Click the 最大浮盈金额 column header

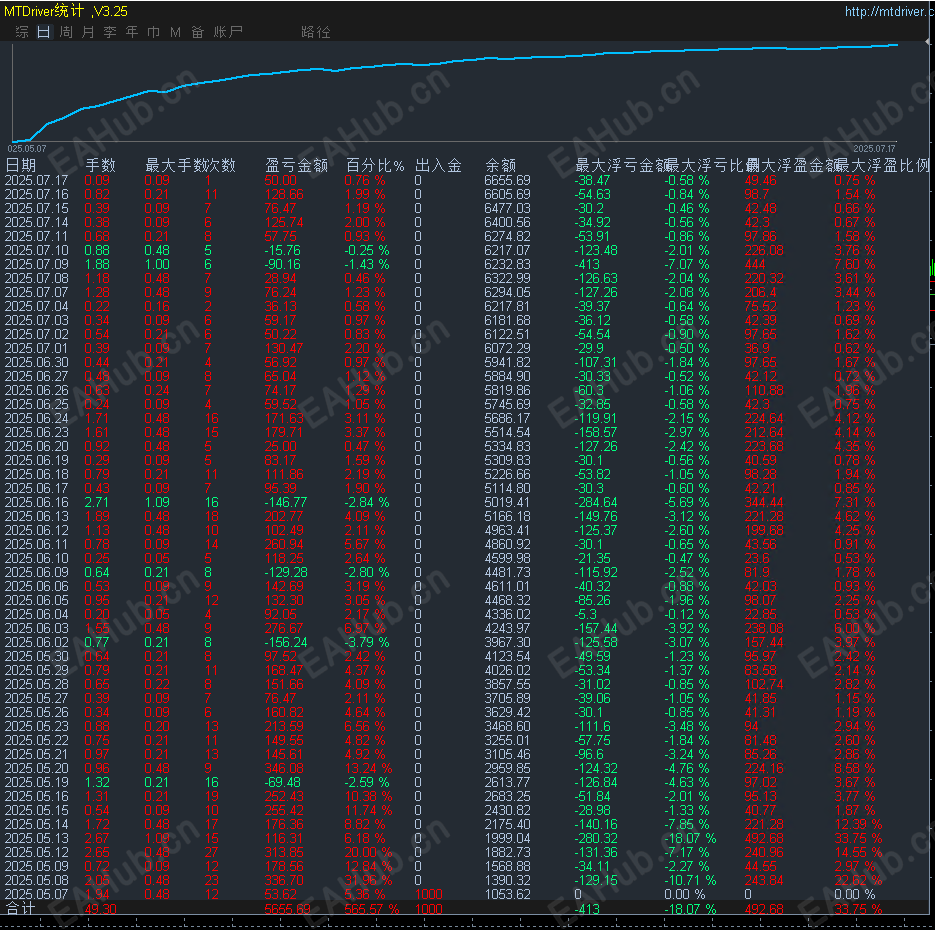tap(792, 165)
